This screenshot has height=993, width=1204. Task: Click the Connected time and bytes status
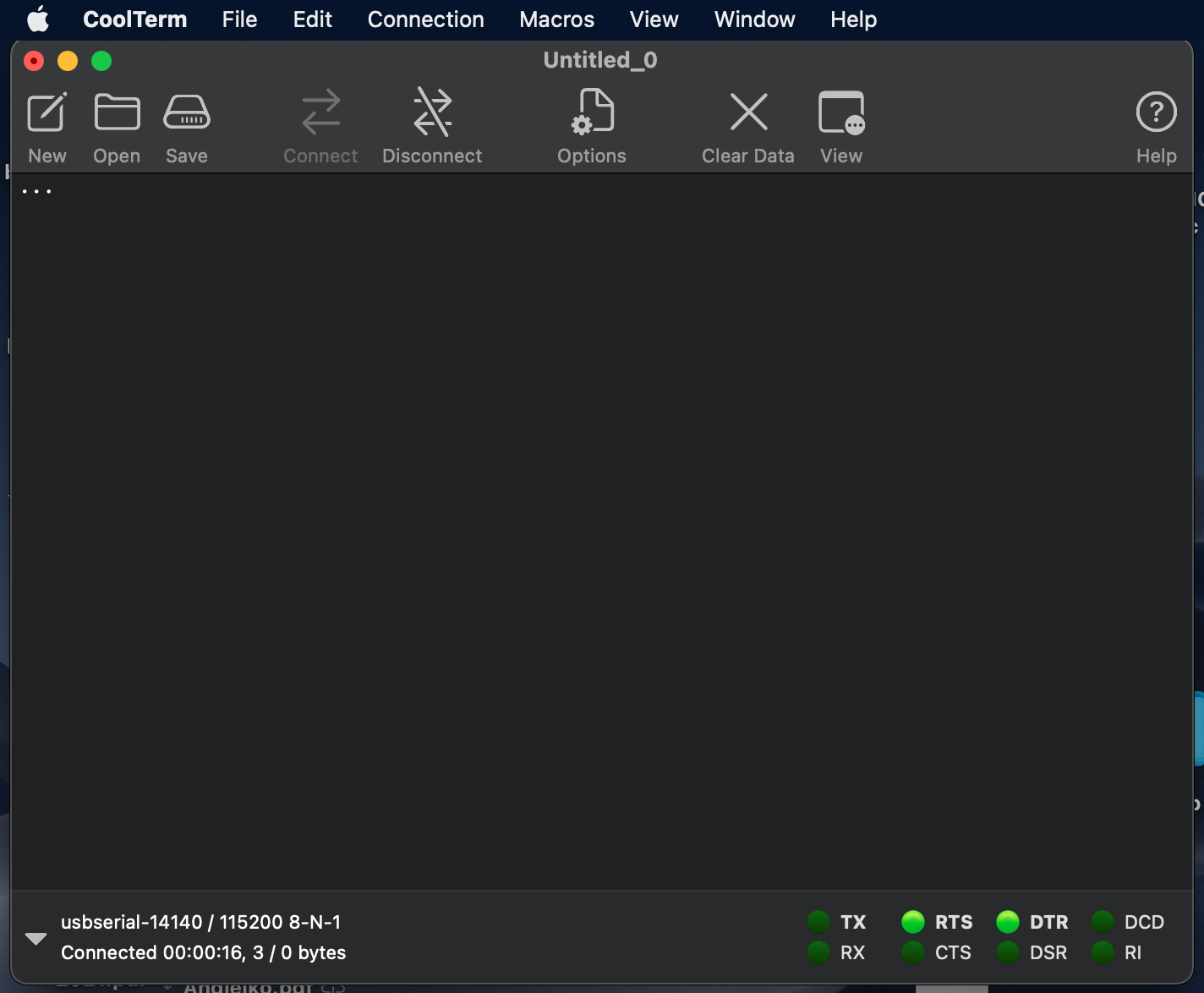point(203,952)
